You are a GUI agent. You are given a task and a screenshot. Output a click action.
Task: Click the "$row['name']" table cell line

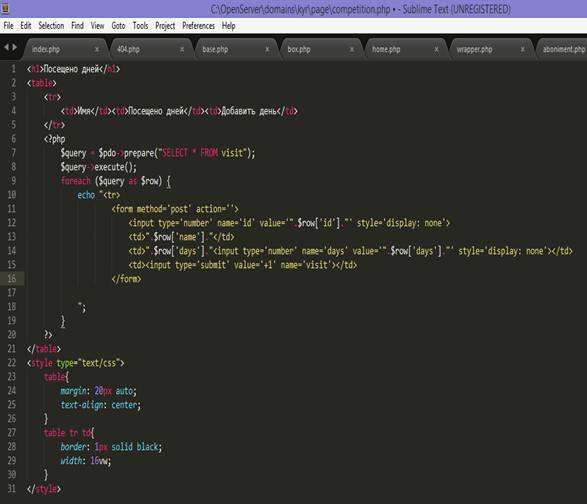click(181, 237)
